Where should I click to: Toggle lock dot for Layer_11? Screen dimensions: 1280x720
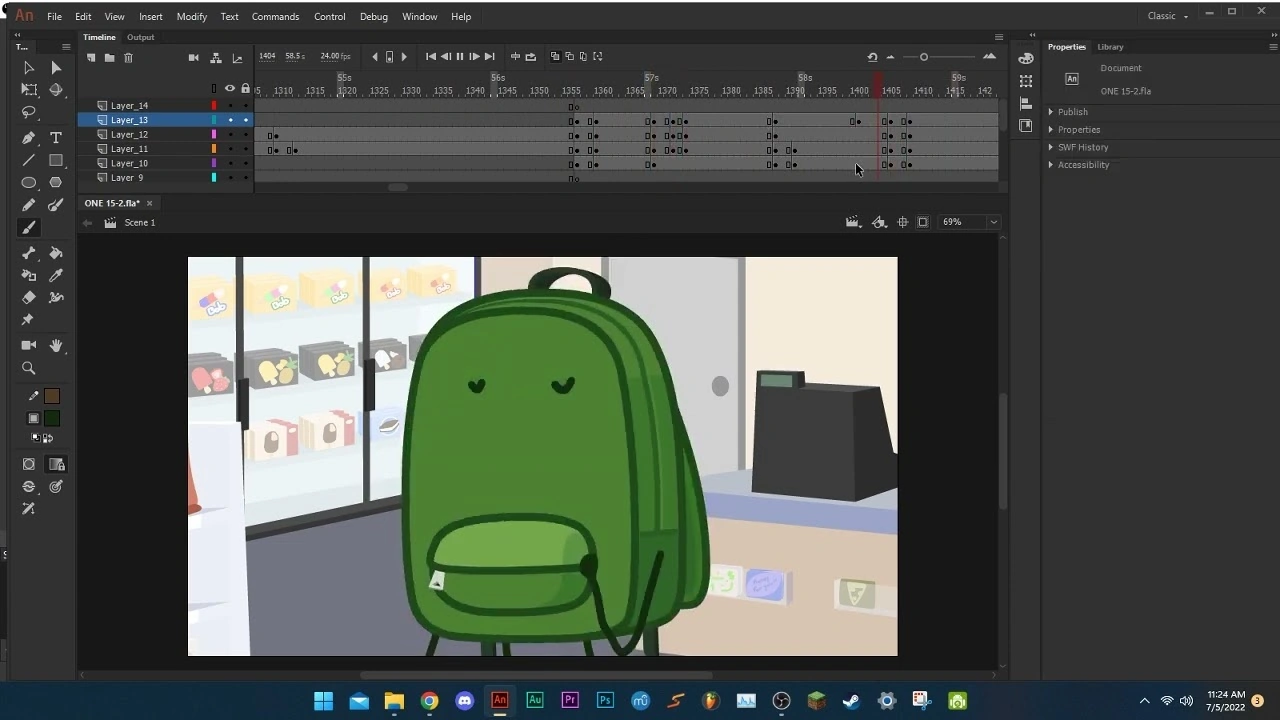245,149
